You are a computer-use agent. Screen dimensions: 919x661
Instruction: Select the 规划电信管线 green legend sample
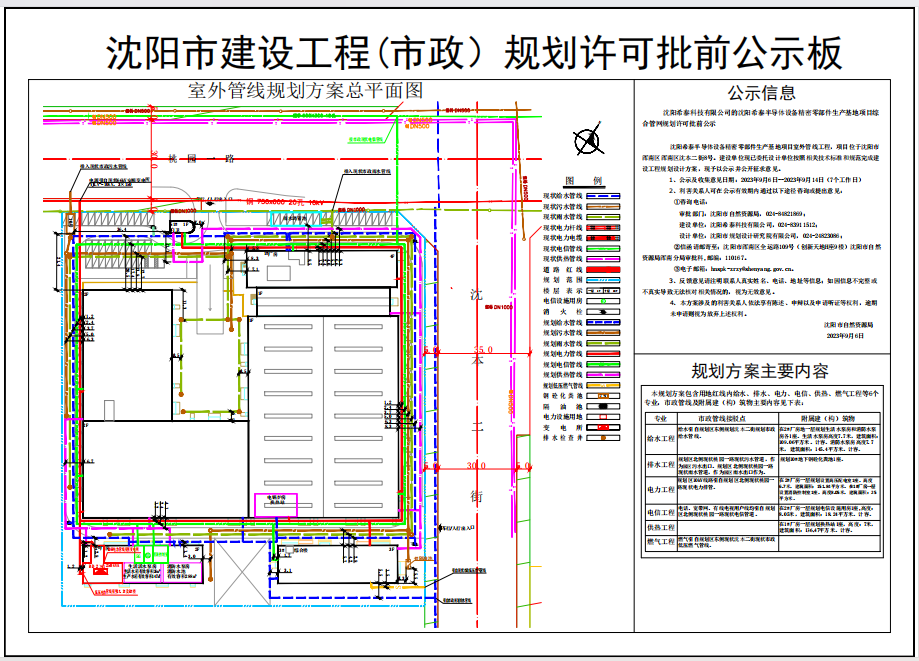click(603, 364)
